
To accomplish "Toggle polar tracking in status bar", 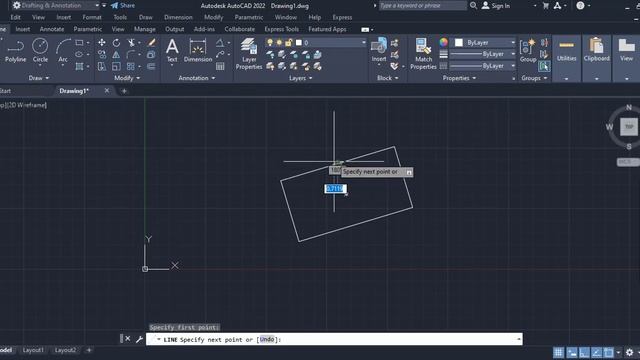I will 596,353.
